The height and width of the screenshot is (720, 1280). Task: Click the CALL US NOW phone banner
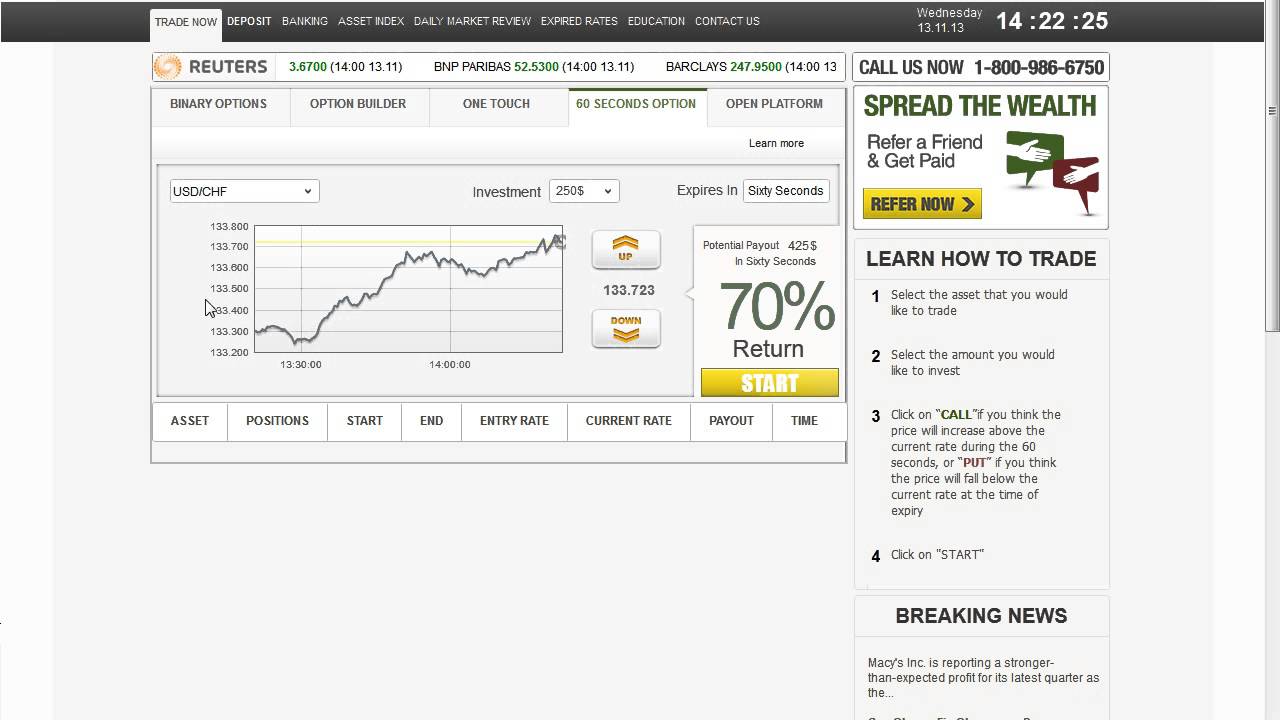click(x=981, y=67)
